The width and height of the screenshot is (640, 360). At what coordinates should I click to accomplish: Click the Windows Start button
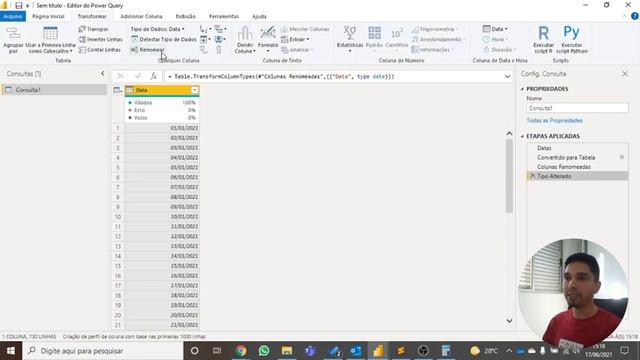pyautogui.click(x=11, y=351)
